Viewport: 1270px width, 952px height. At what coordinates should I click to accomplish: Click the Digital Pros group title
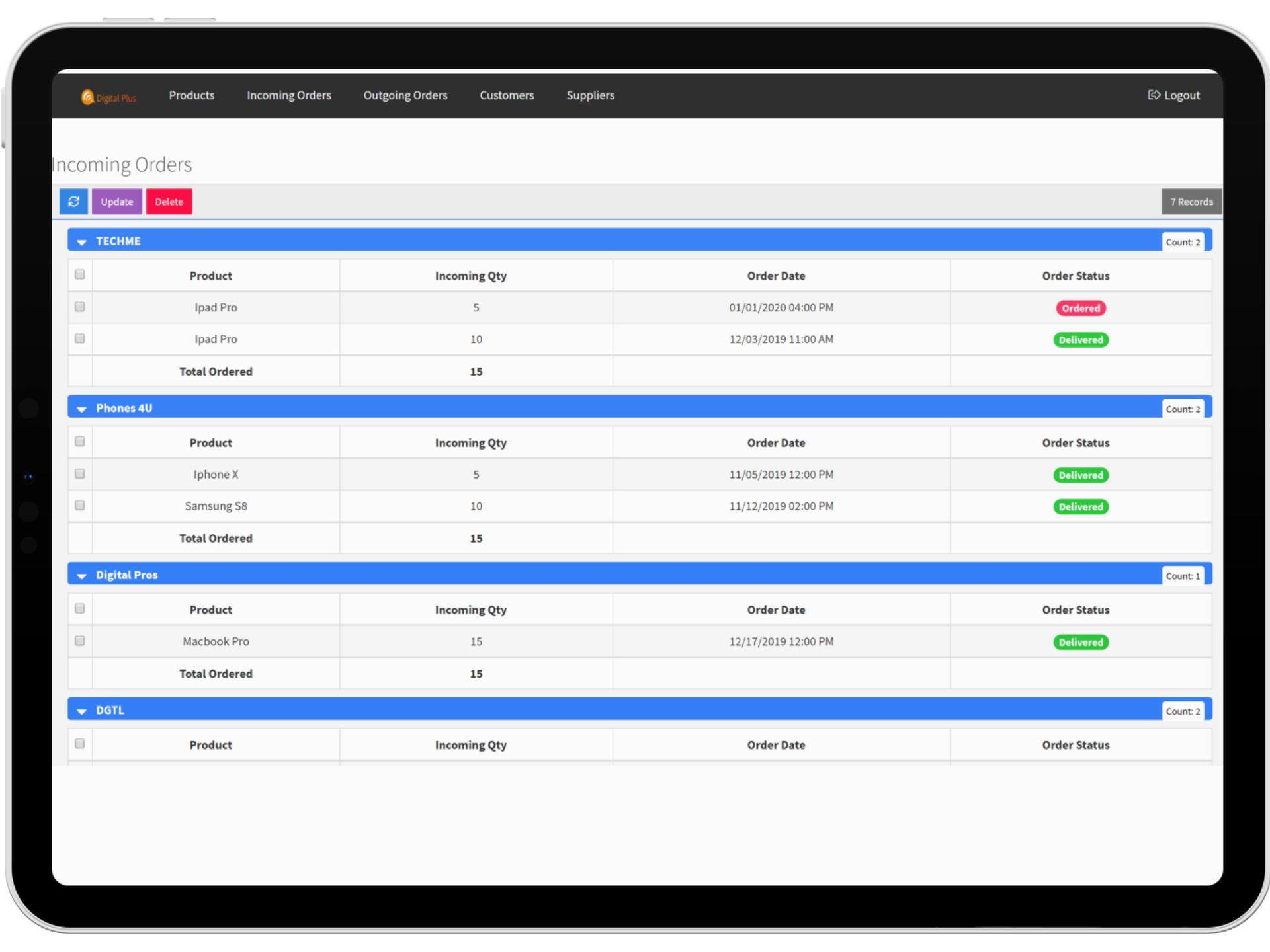127,575
